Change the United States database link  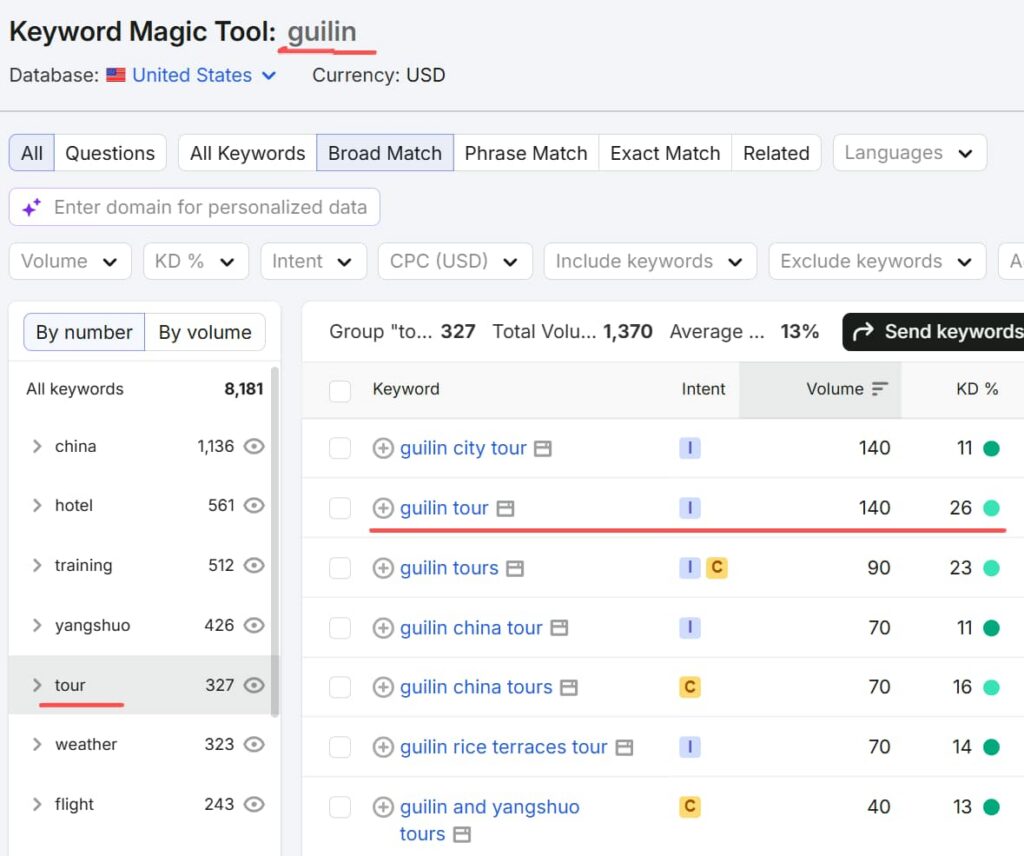[x=204, y=75]
